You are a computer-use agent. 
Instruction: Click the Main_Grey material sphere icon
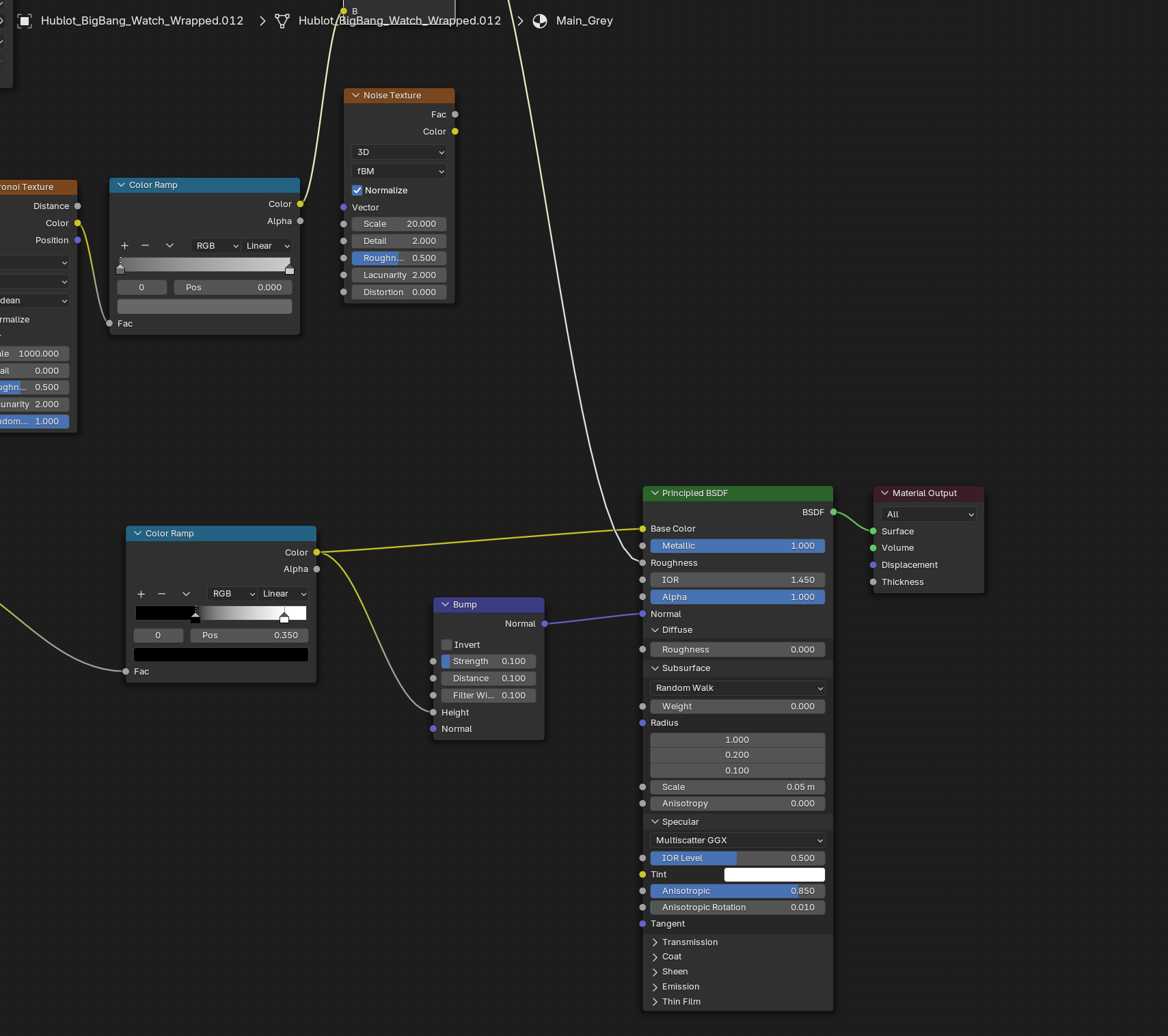[540, 21]
